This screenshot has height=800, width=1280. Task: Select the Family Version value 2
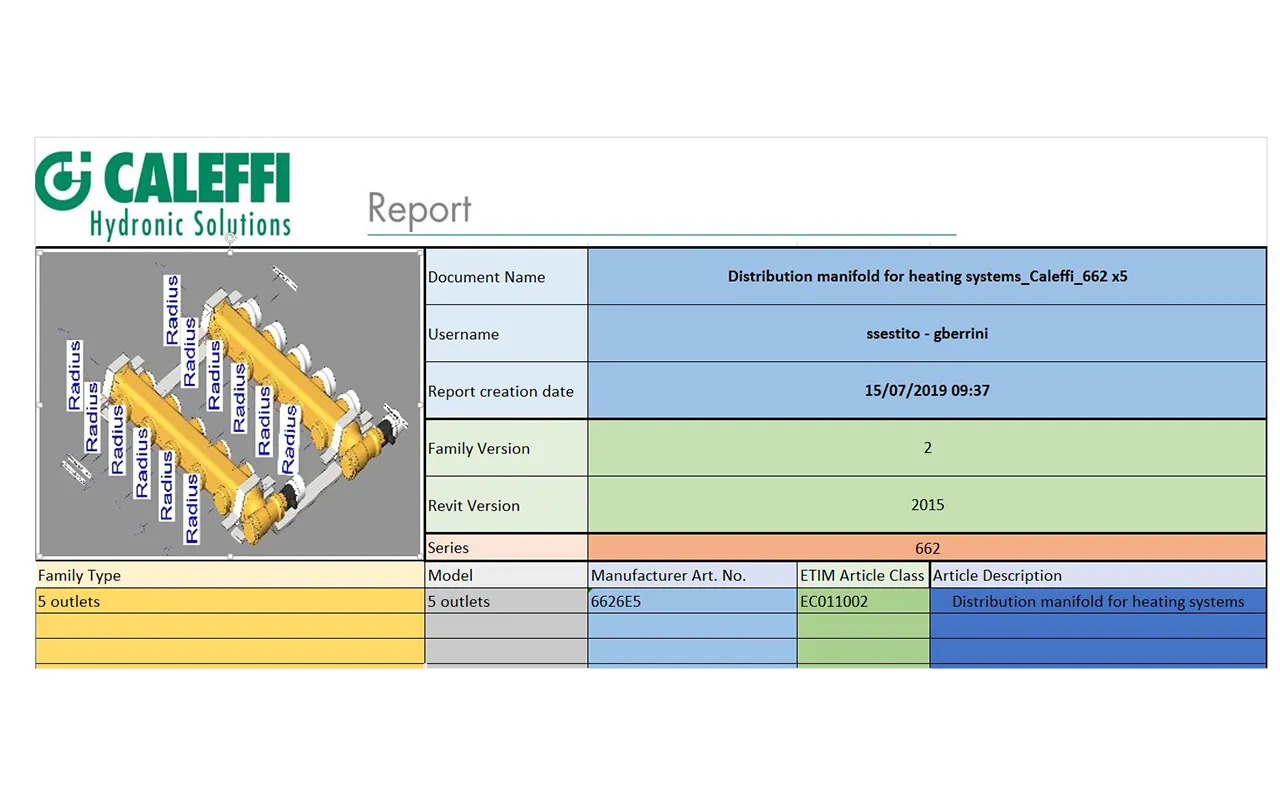927,448
